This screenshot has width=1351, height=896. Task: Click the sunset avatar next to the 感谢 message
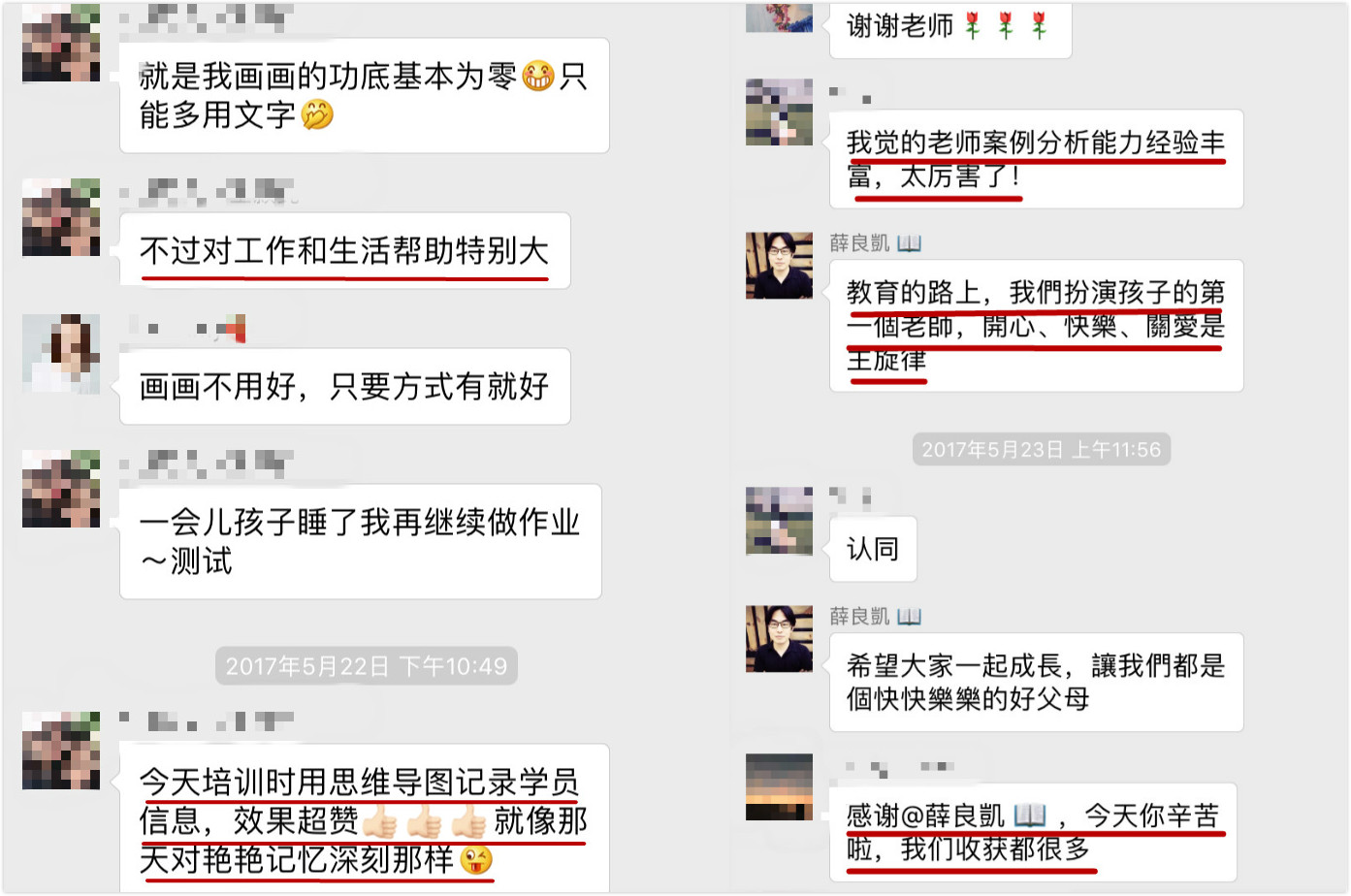(779, 786)
